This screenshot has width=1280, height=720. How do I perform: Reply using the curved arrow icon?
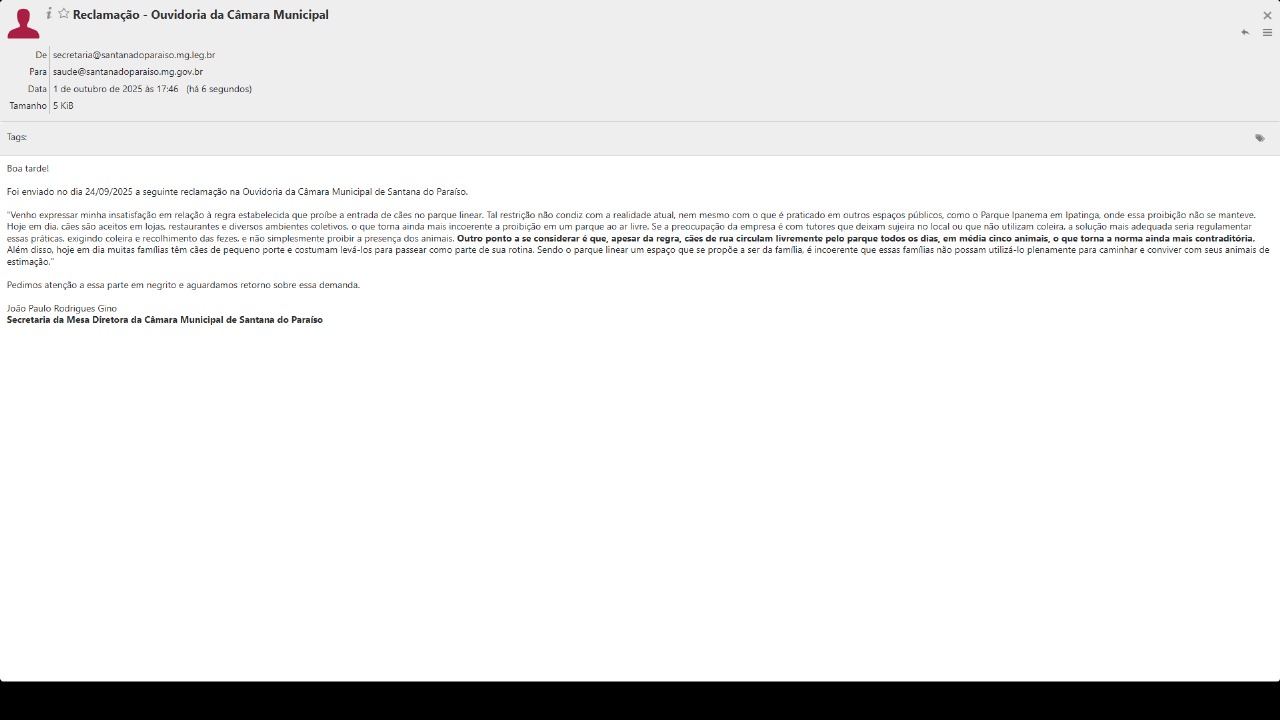click(x=1245, y=32)
